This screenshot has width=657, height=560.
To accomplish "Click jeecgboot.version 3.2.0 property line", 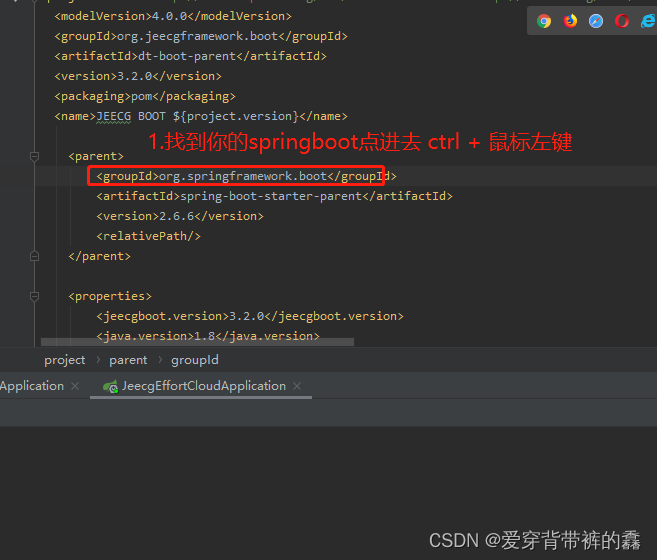I will coord(250,316).
